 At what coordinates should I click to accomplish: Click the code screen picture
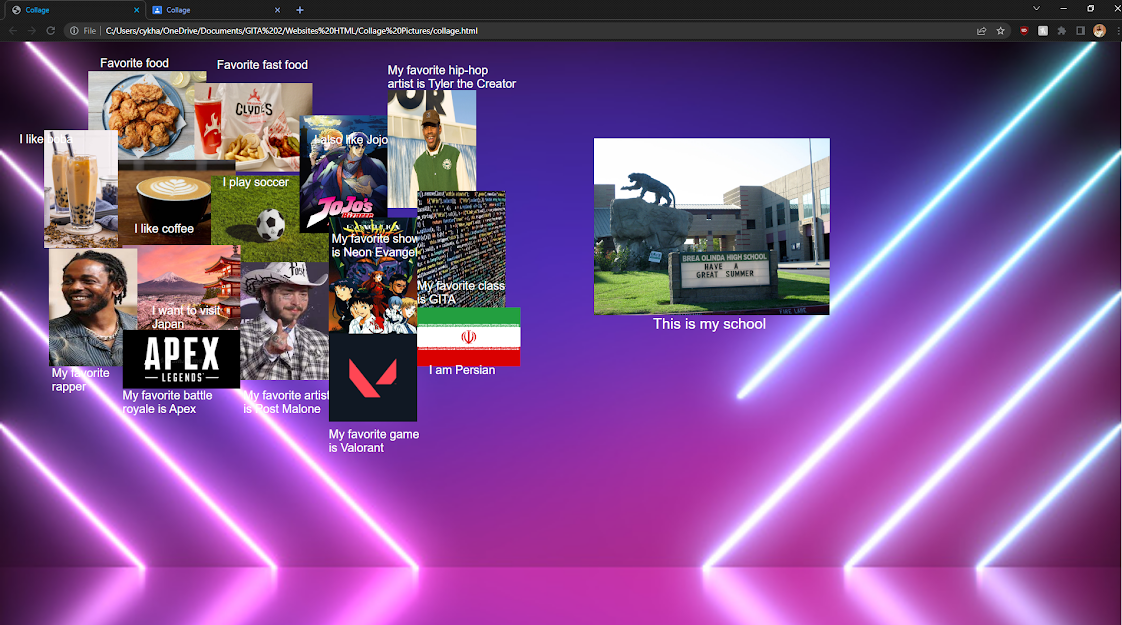click(x=462, y=248)
